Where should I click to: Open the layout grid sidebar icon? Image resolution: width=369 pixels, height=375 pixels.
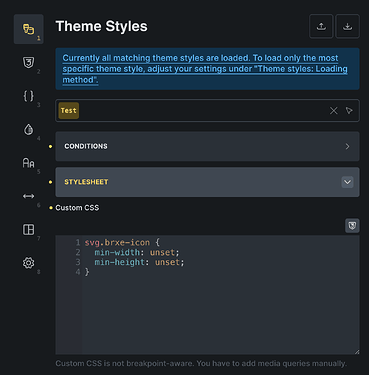click(28, 229)
